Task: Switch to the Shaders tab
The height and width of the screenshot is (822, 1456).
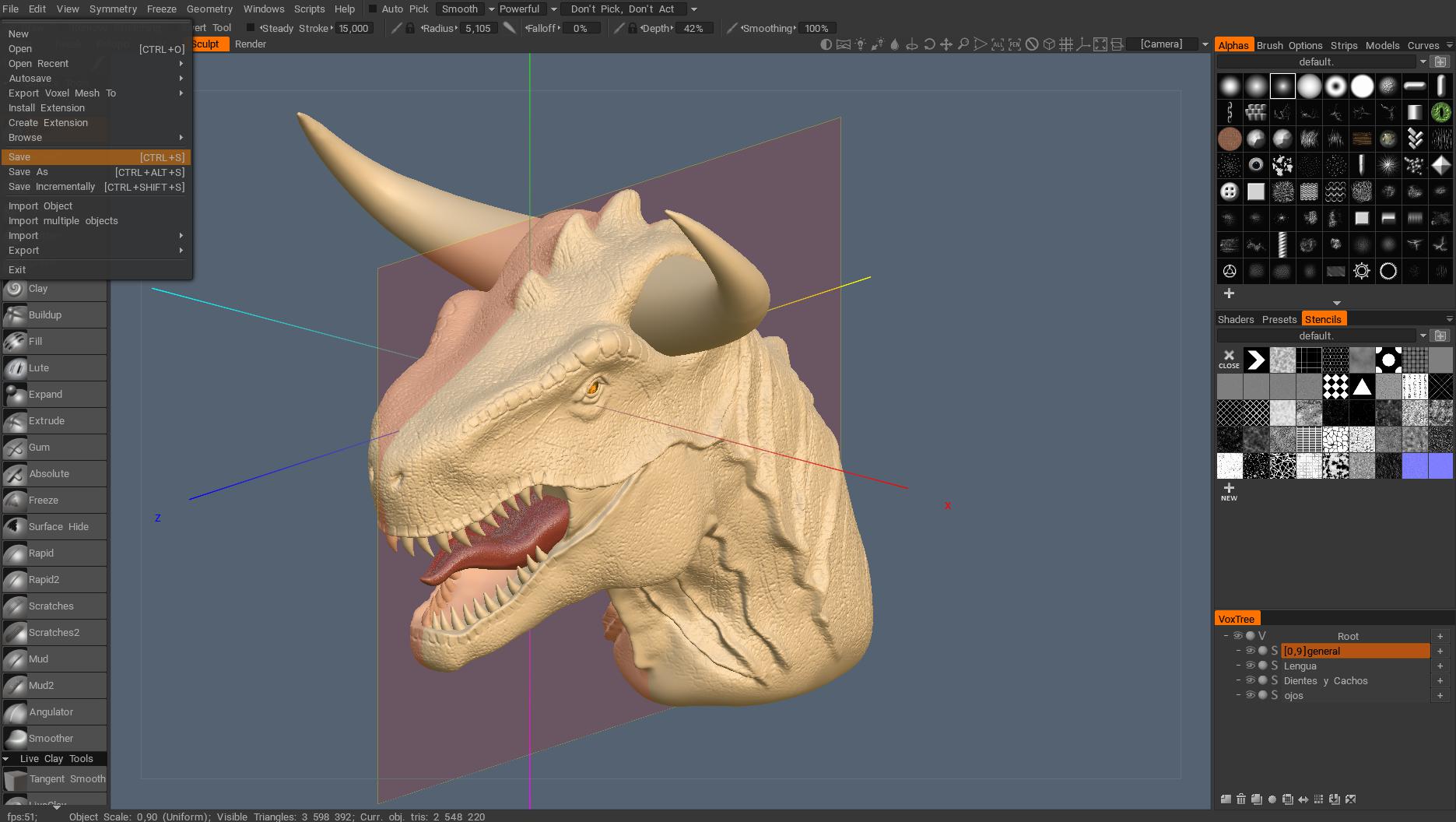Action: 1236,319
